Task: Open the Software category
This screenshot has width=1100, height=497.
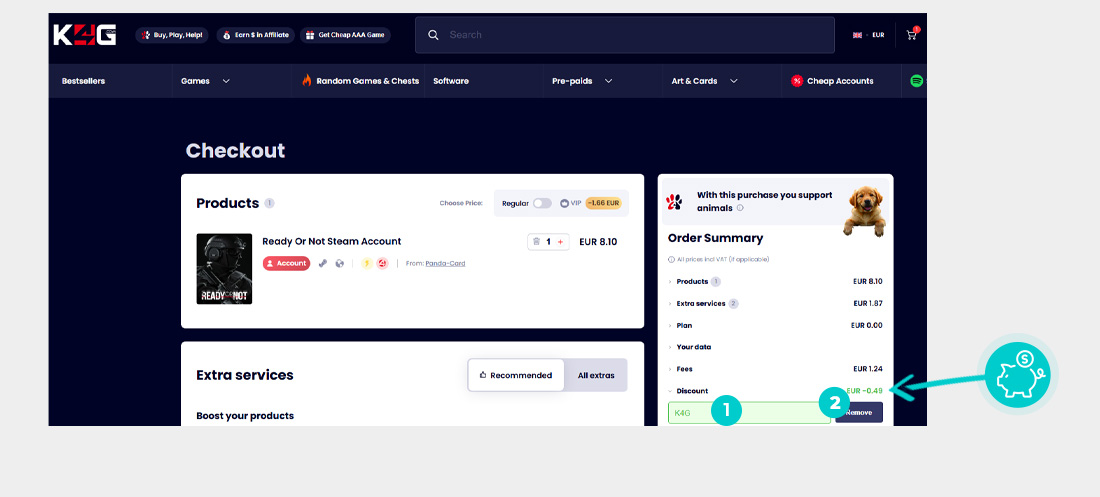Action: (450, 81)
